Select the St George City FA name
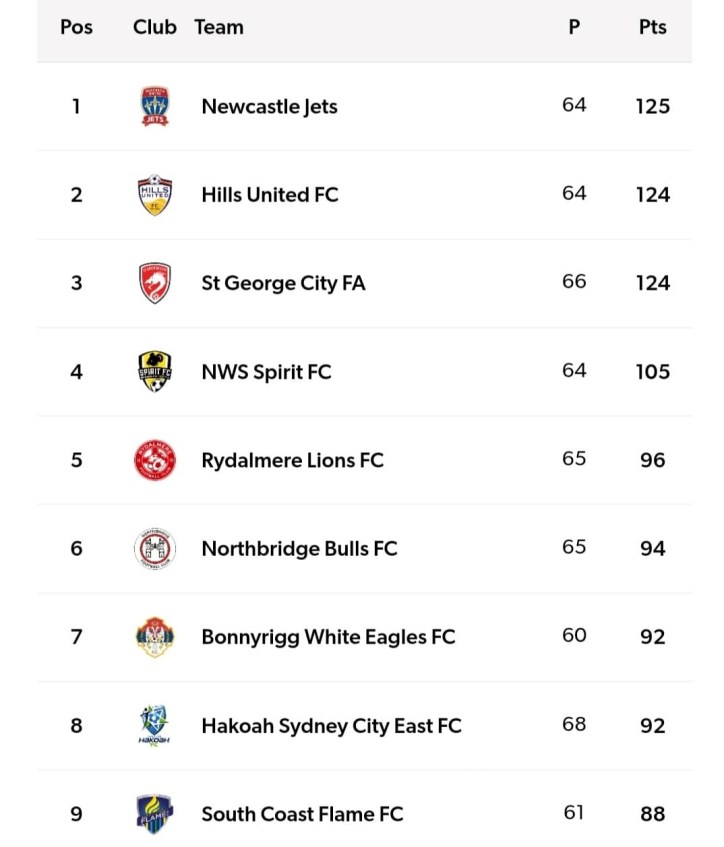The height and width of the screenshot is (847, 724). pos(283,283)
